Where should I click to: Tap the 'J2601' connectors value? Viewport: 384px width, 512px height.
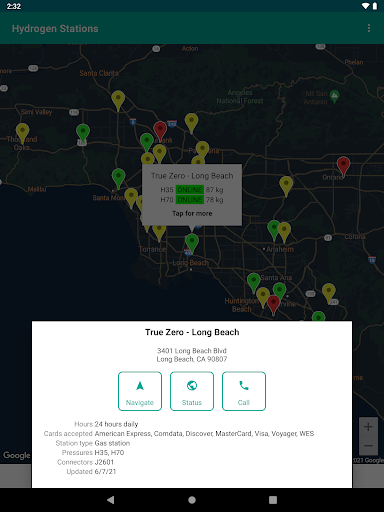pyautogui.click(x=104, y=462)
